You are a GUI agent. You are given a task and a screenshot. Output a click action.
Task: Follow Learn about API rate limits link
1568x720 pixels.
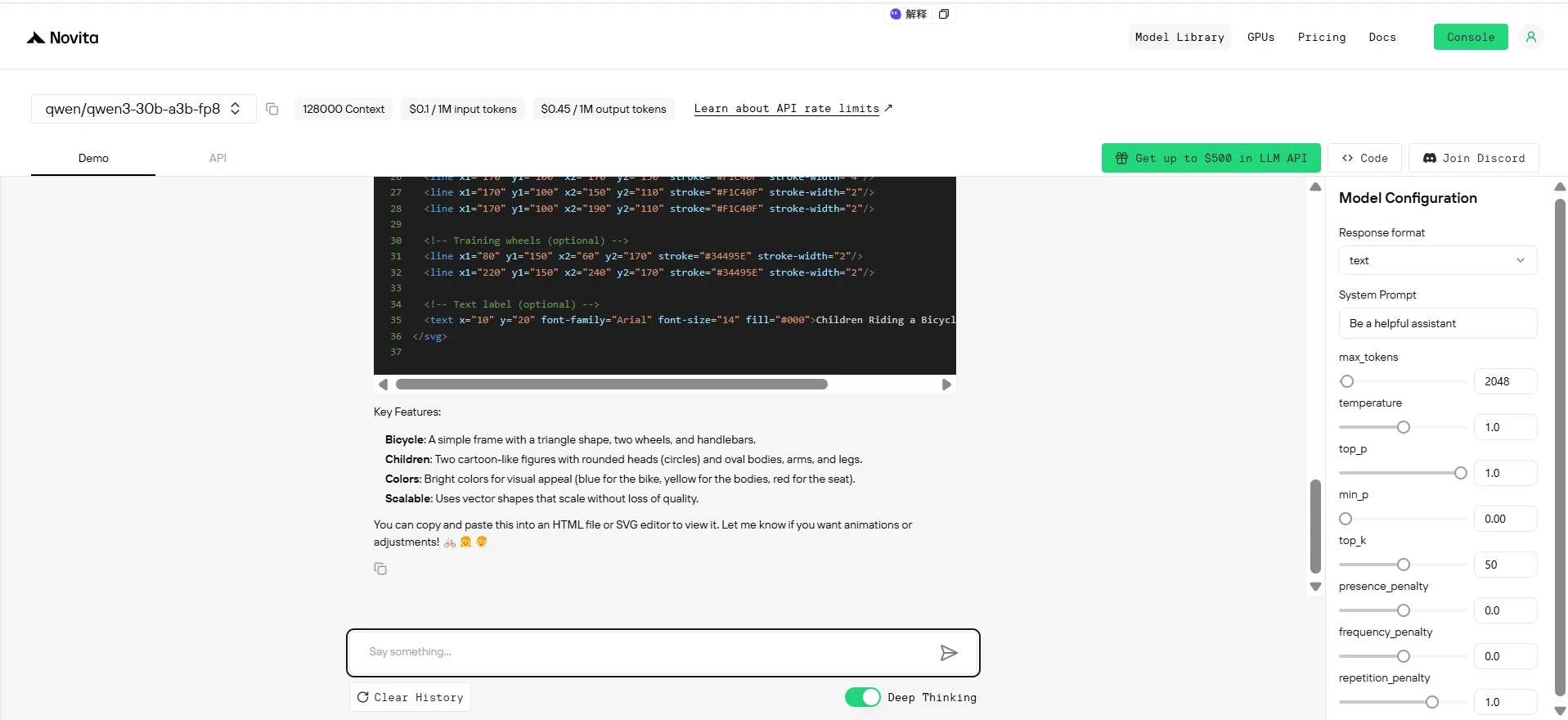[x=793, y=108]
